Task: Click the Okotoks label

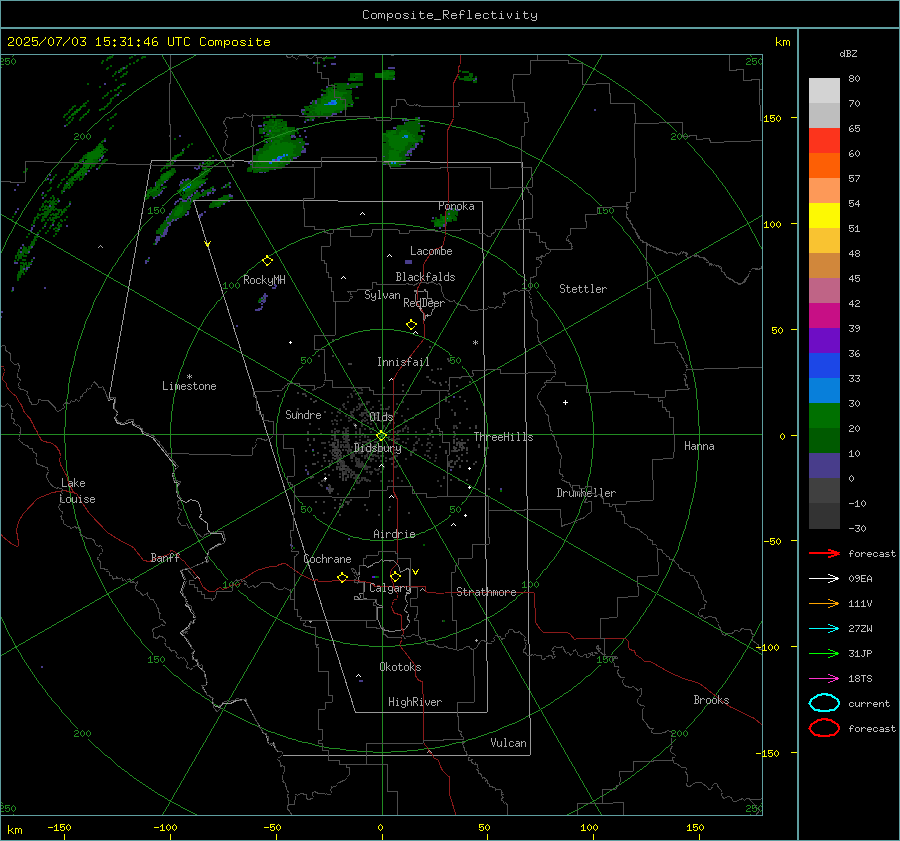Action: [x=400, y=667]
